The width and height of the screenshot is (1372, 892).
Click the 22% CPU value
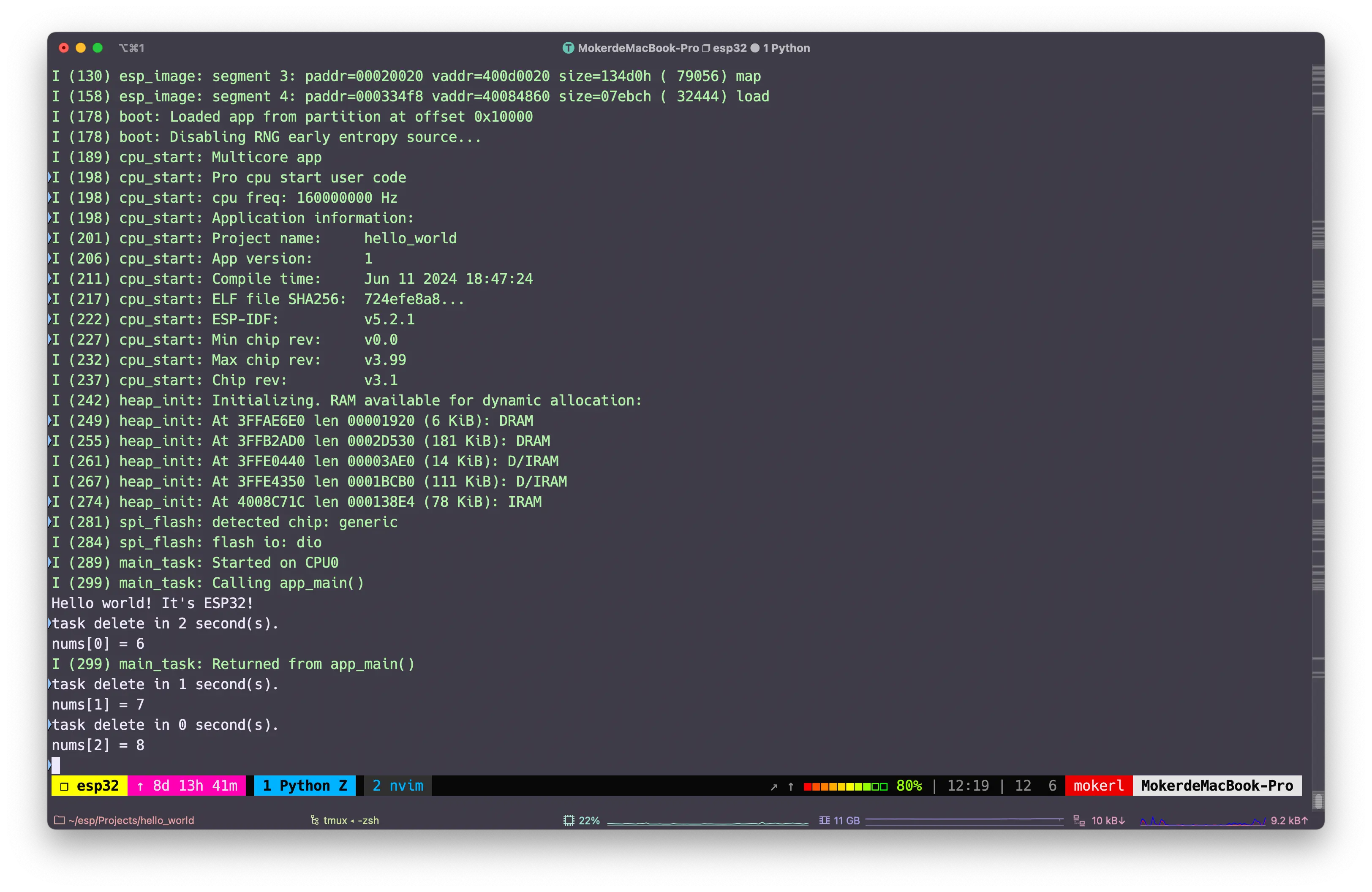tap(589, 820)
